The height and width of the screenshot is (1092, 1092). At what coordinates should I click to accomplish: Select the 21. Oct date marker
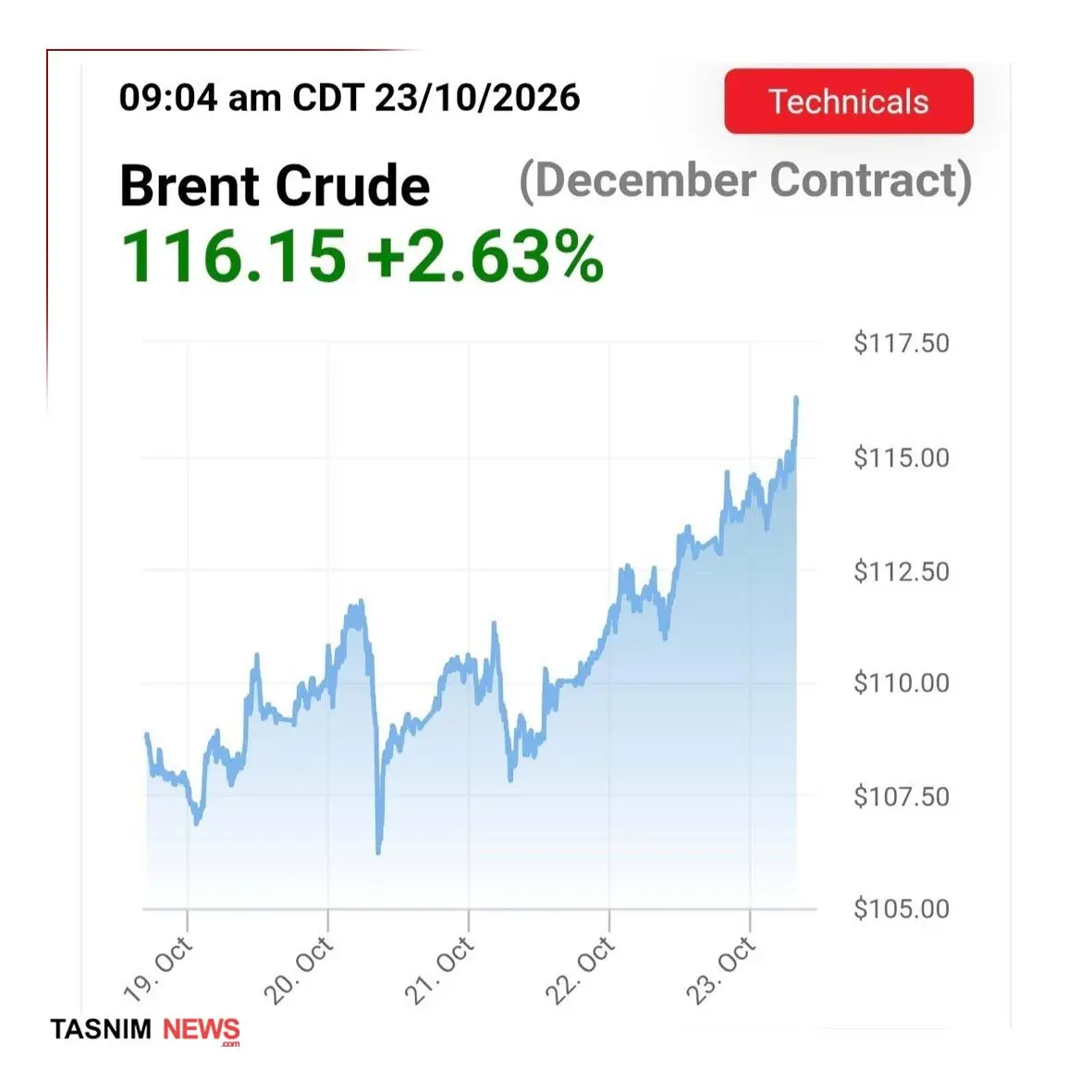440,970
